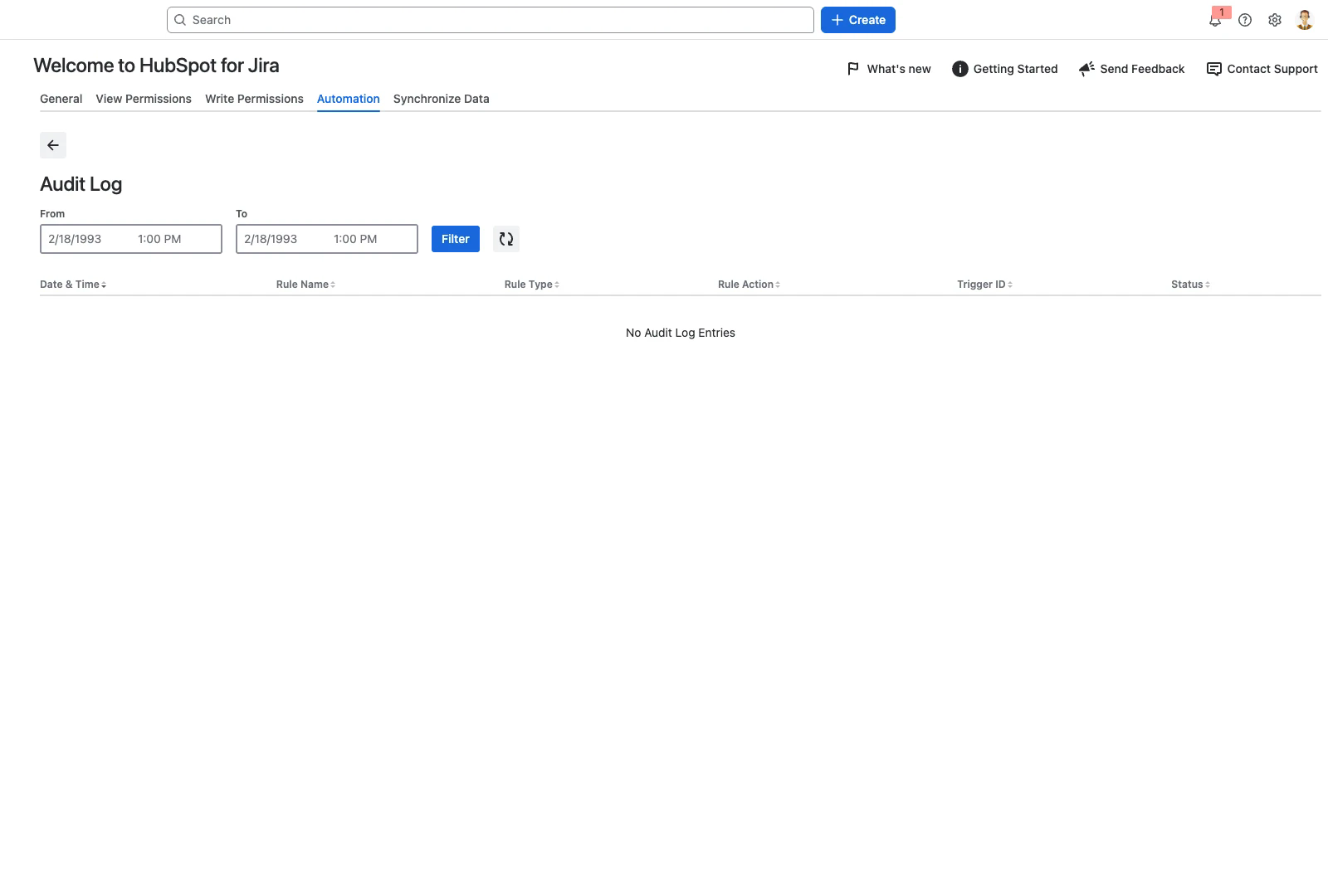Sort by Trigger ID column
This screenshot has height=896, width=1328.
coord(984,285)
